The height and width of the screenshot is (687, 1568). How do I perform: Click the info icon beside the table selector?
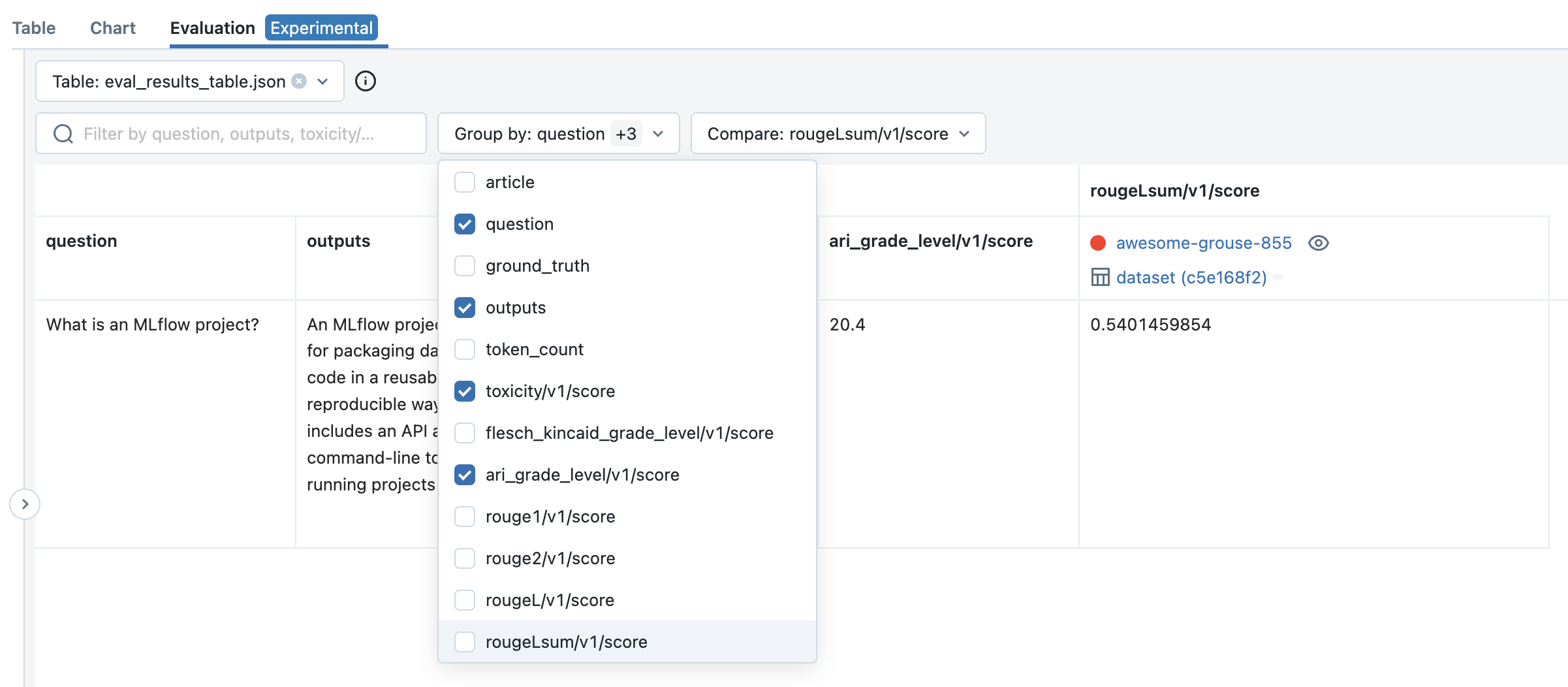pos(366,81)
